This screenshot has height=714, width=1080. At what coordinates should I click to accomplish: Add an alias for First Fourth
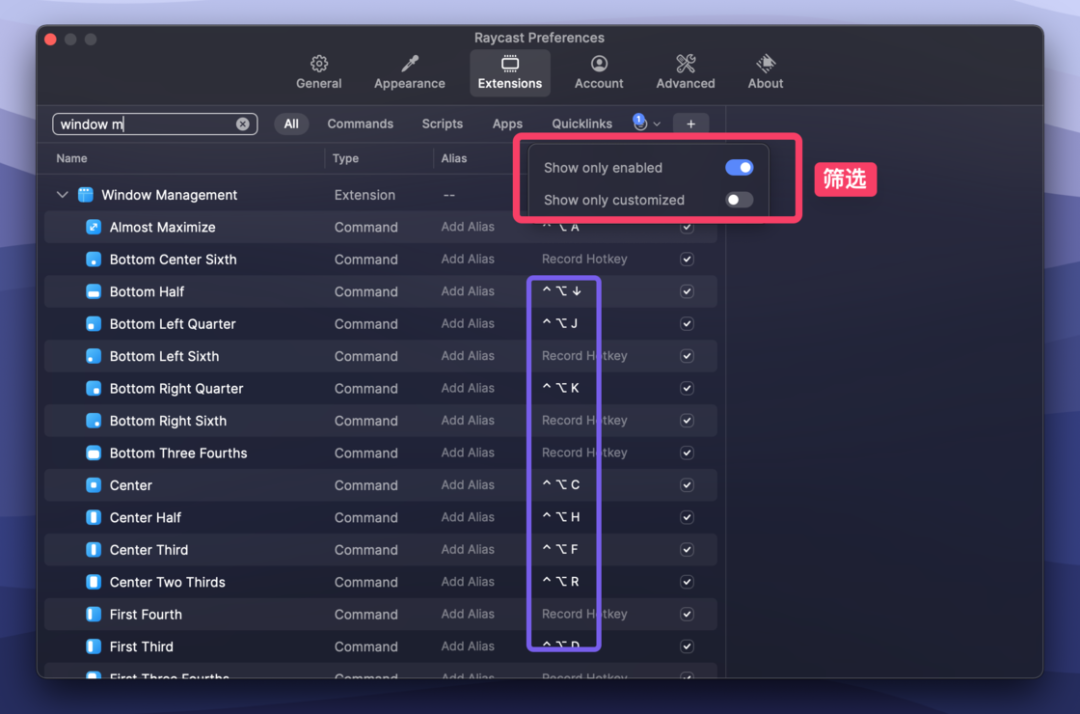coord(468,614)
